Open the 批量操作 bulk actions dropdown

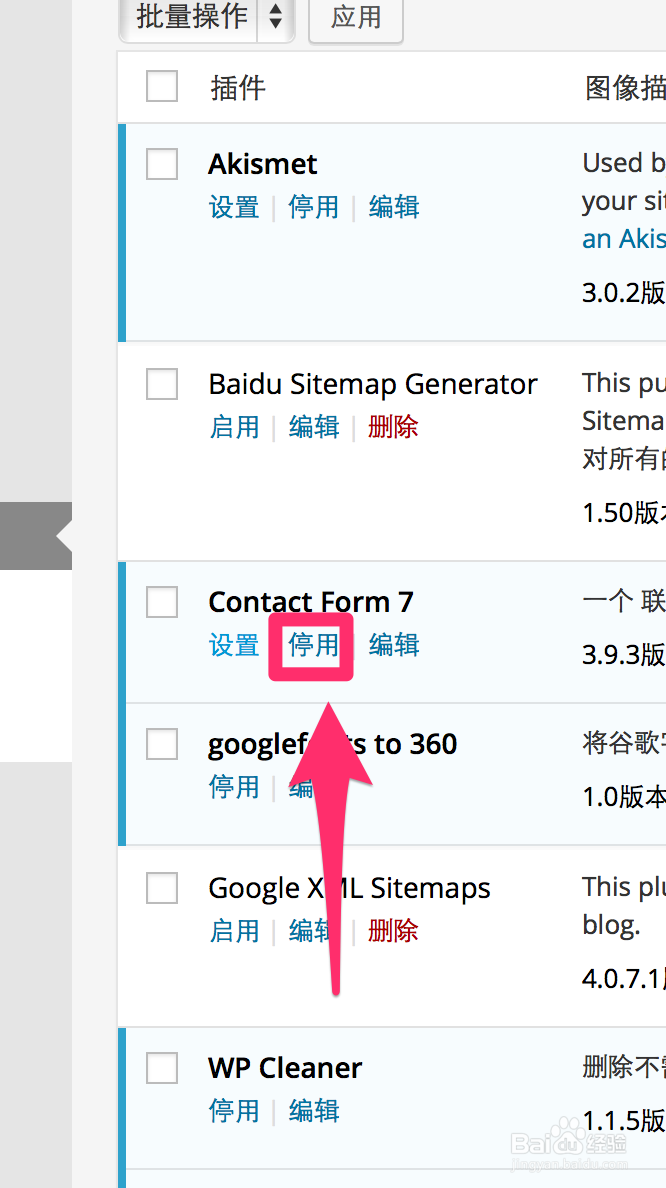click(x=206, y=19)
